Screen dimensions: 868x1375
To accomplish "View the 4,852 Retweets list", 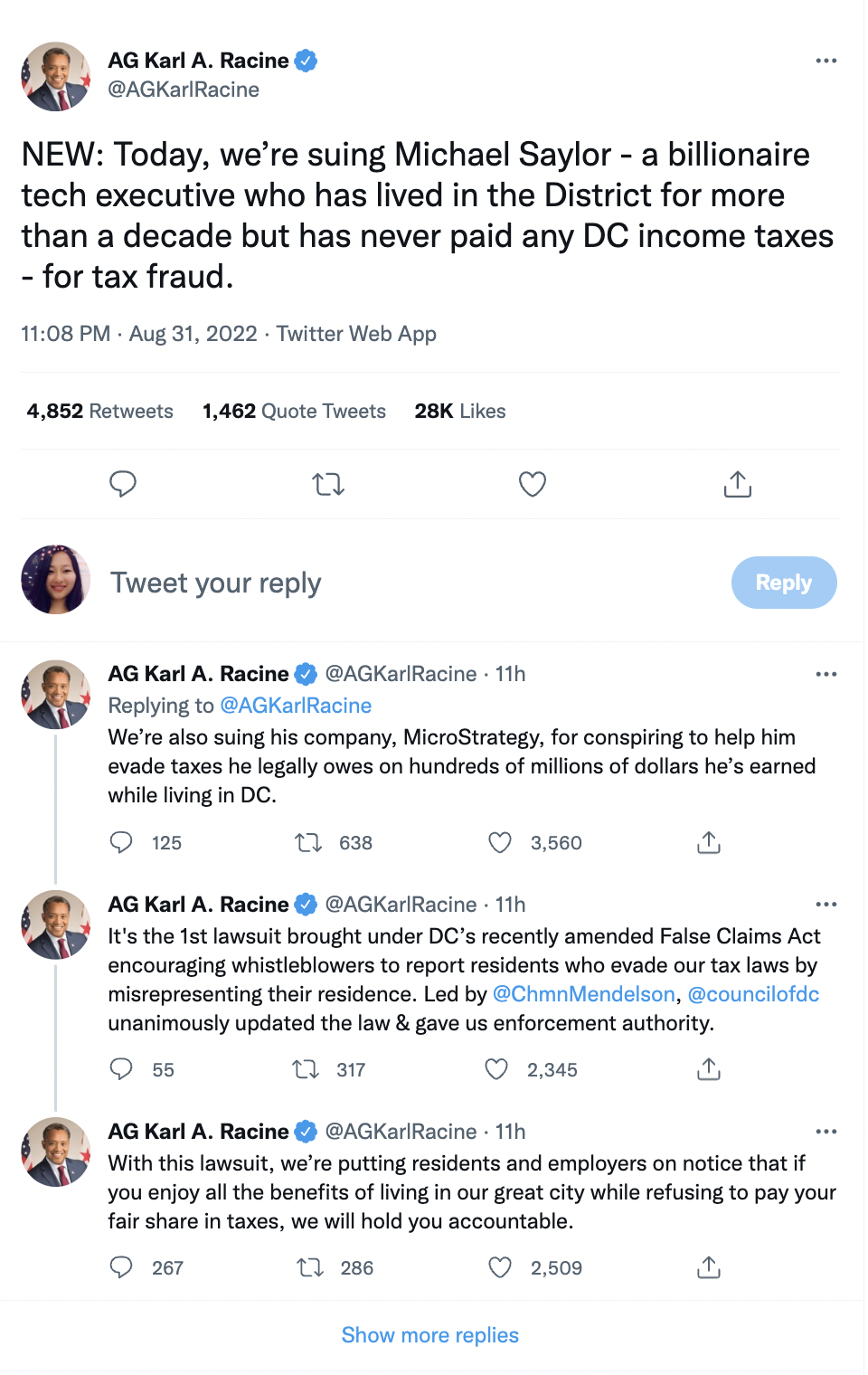I will pyautogui.click(x=100, y=412).
